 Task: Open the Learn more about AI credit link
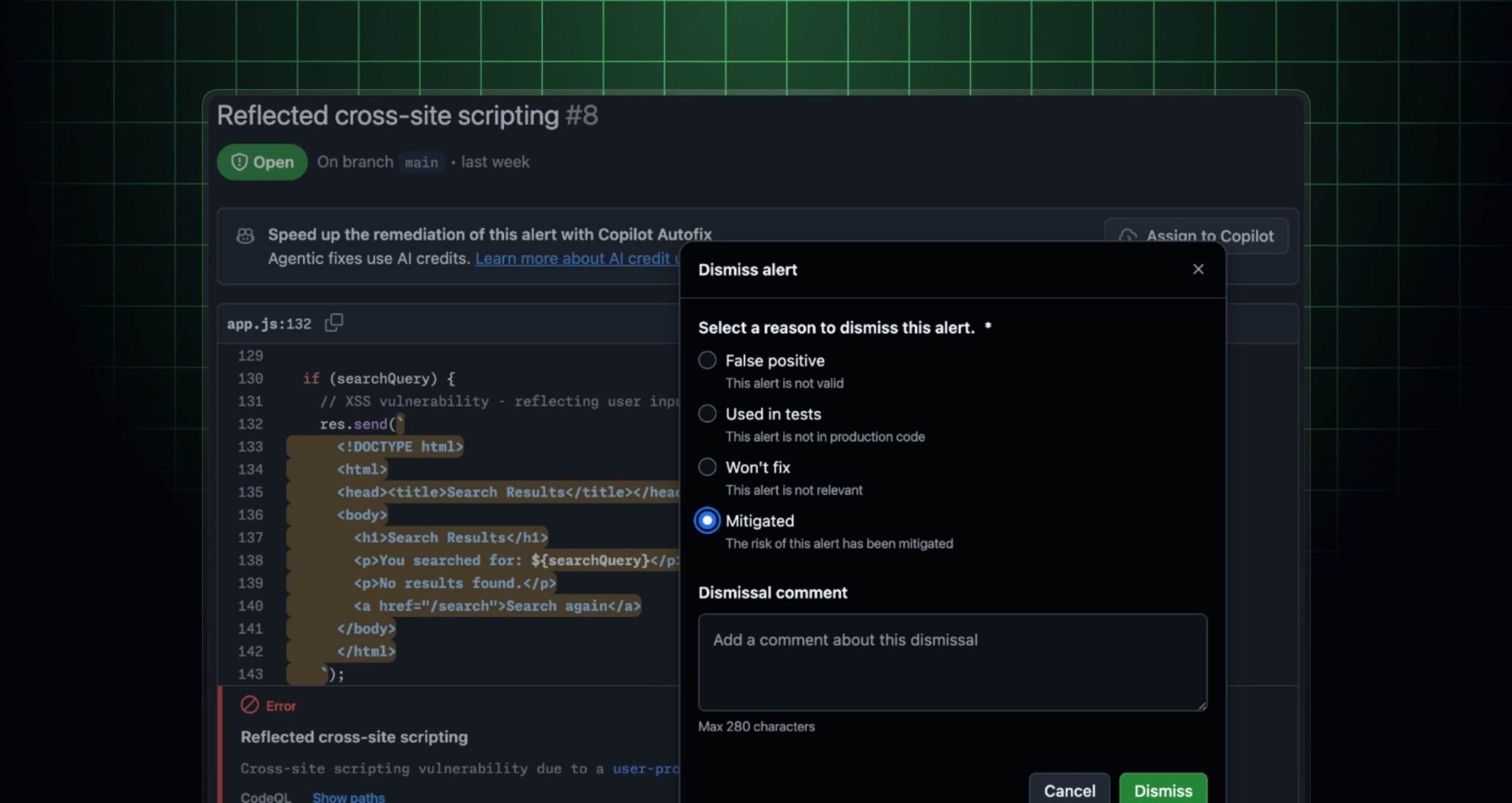(x=577, y=259)
